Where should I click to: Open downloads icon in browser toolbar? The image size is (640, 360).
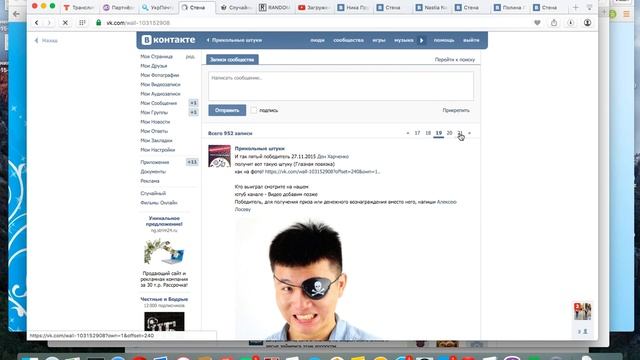pyautogui.click(x=571, y=23)
